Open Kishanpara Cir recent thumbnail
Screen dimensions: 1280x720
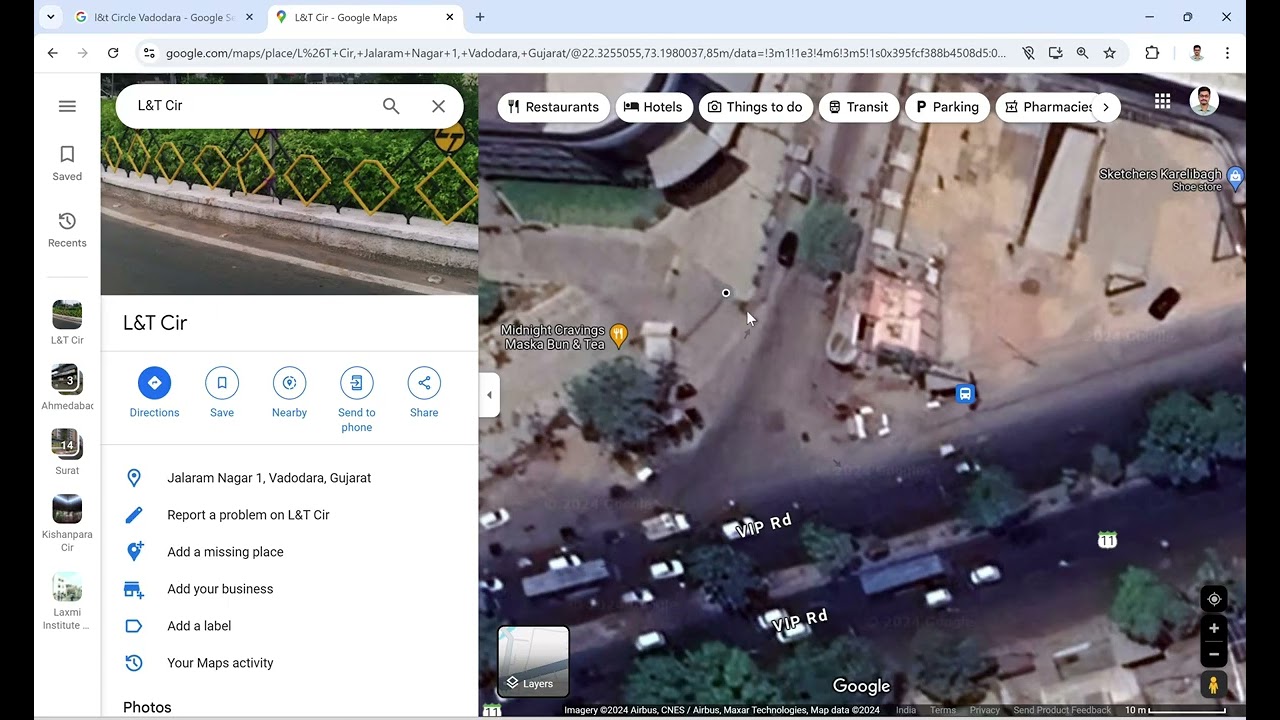coord(67,523)
